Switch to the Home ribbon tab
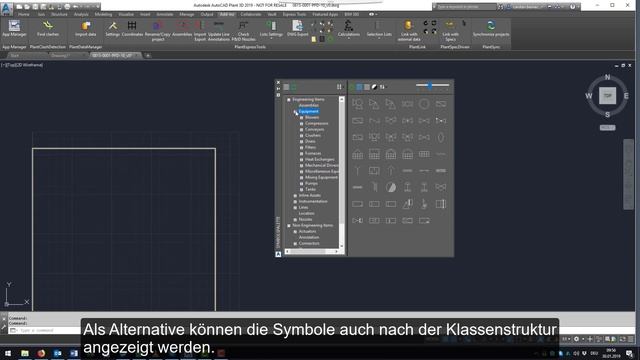Image resolution: width=640 pixels, height=360 pixels. click(24, 14)
